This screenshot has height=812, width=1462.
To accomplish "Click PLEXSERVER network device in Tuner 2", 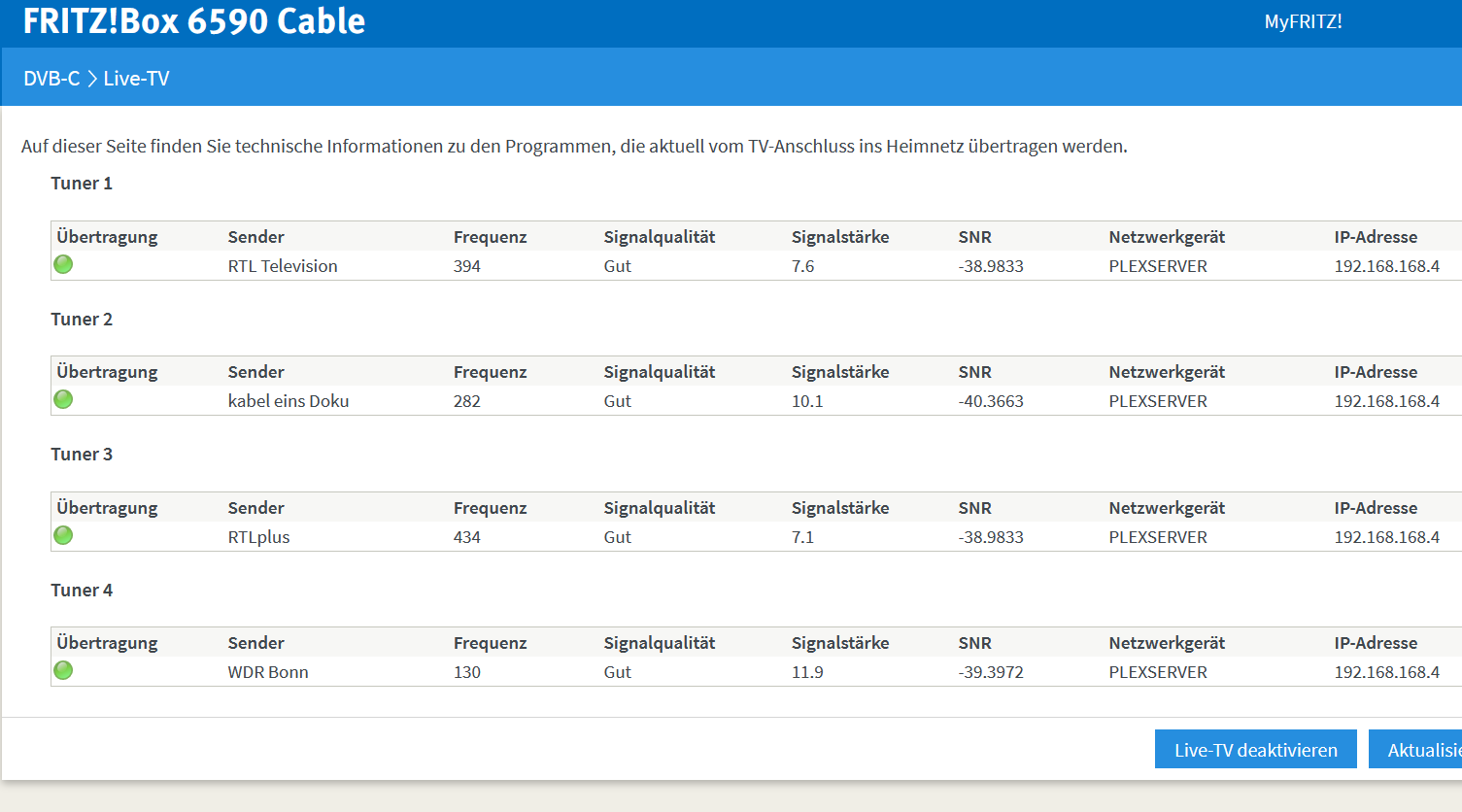I will [1158, 401].
